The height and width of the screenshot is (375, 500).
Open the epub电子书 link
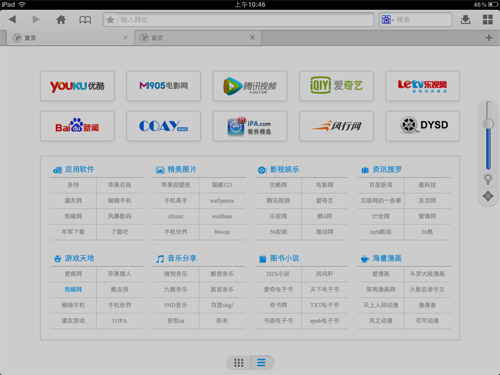pyautogui.click(x=325, y=321)
